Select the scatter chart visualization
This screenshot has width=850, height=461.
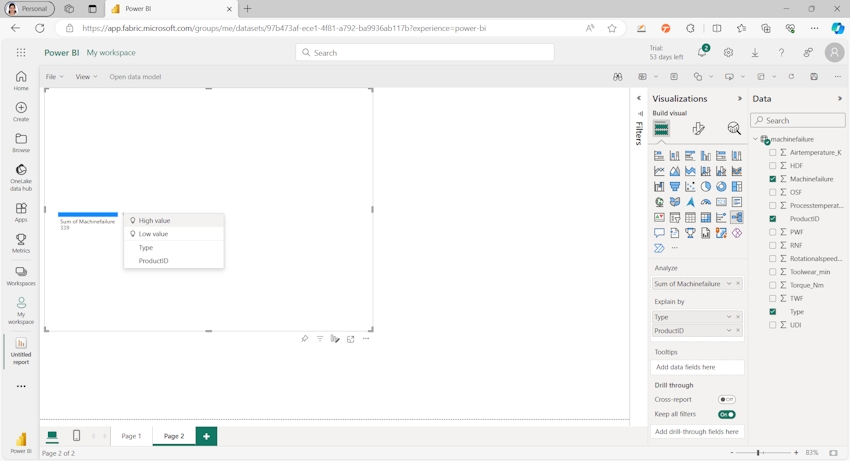(x=690, y=187)
